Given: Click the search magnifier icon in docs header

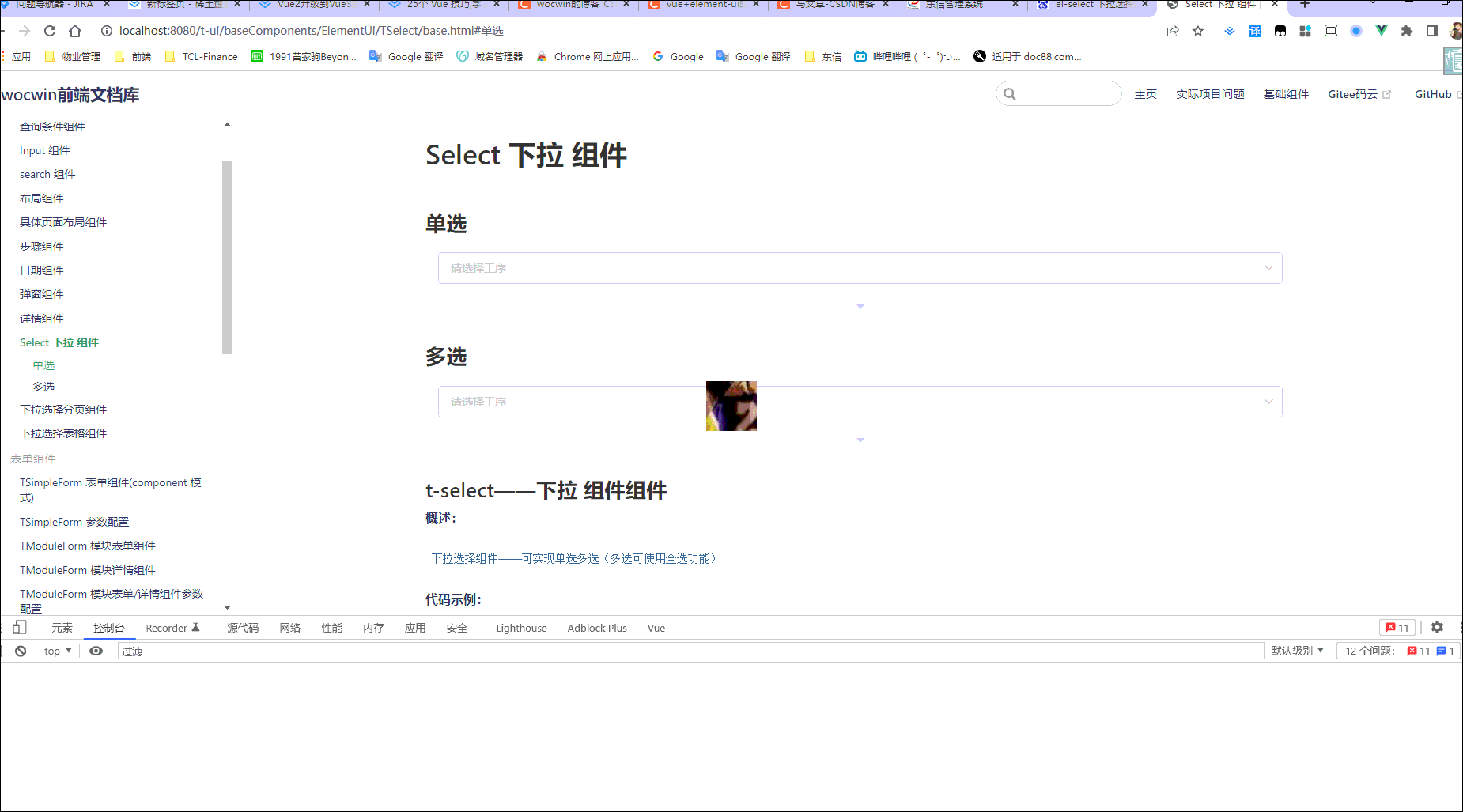Looking at the screenshot, I should [1010, 94].
